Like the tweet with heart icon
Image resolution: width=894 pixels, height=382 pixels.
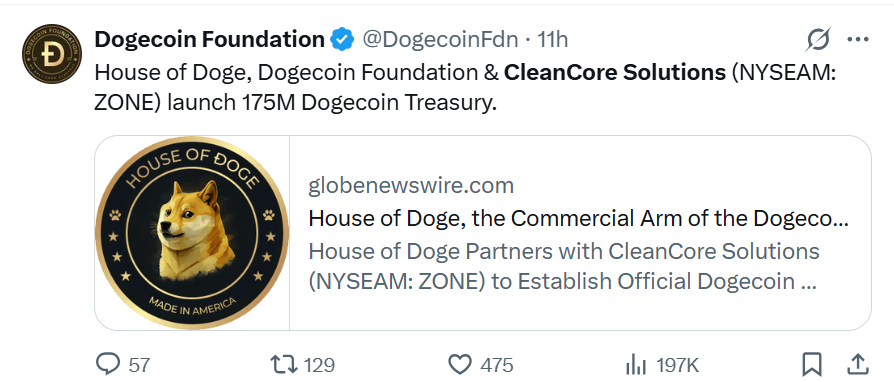(460, 364)
